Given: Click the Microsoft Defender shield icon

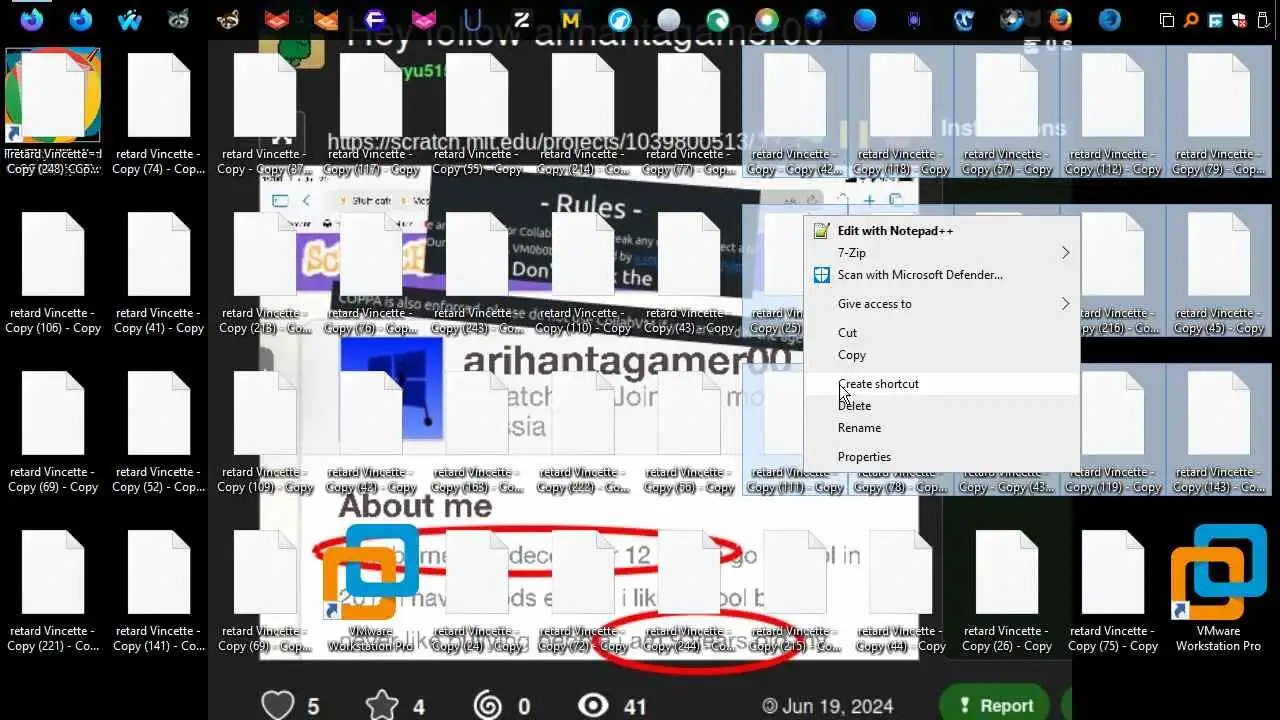Looking at the screenshot, I should 821,275.
